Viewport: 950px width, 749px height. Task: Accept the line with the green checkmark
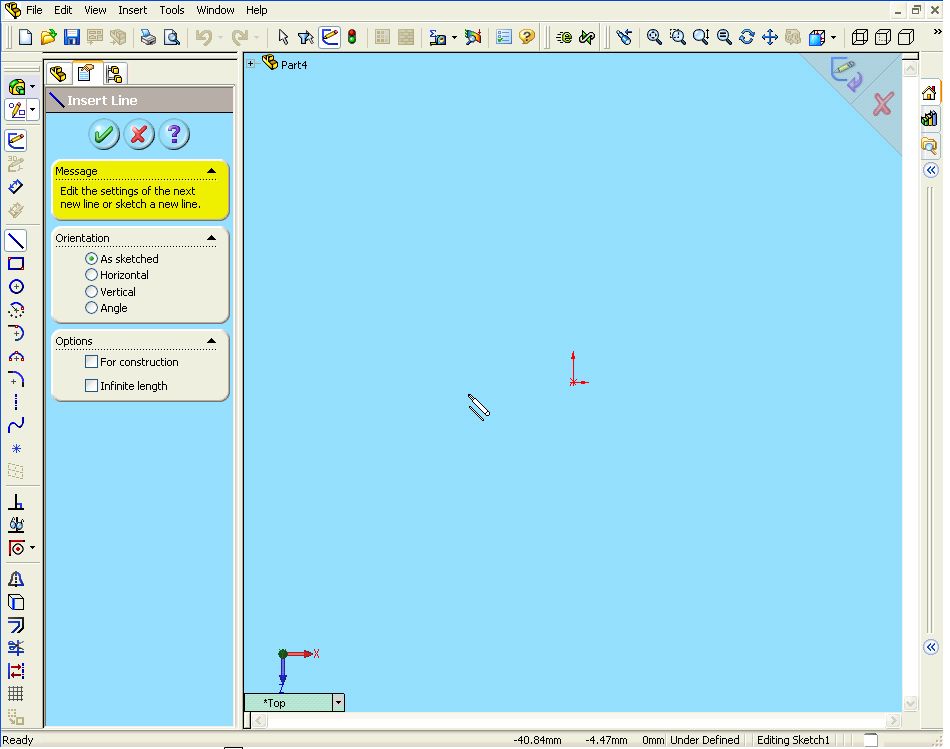[x=104, y=134]
